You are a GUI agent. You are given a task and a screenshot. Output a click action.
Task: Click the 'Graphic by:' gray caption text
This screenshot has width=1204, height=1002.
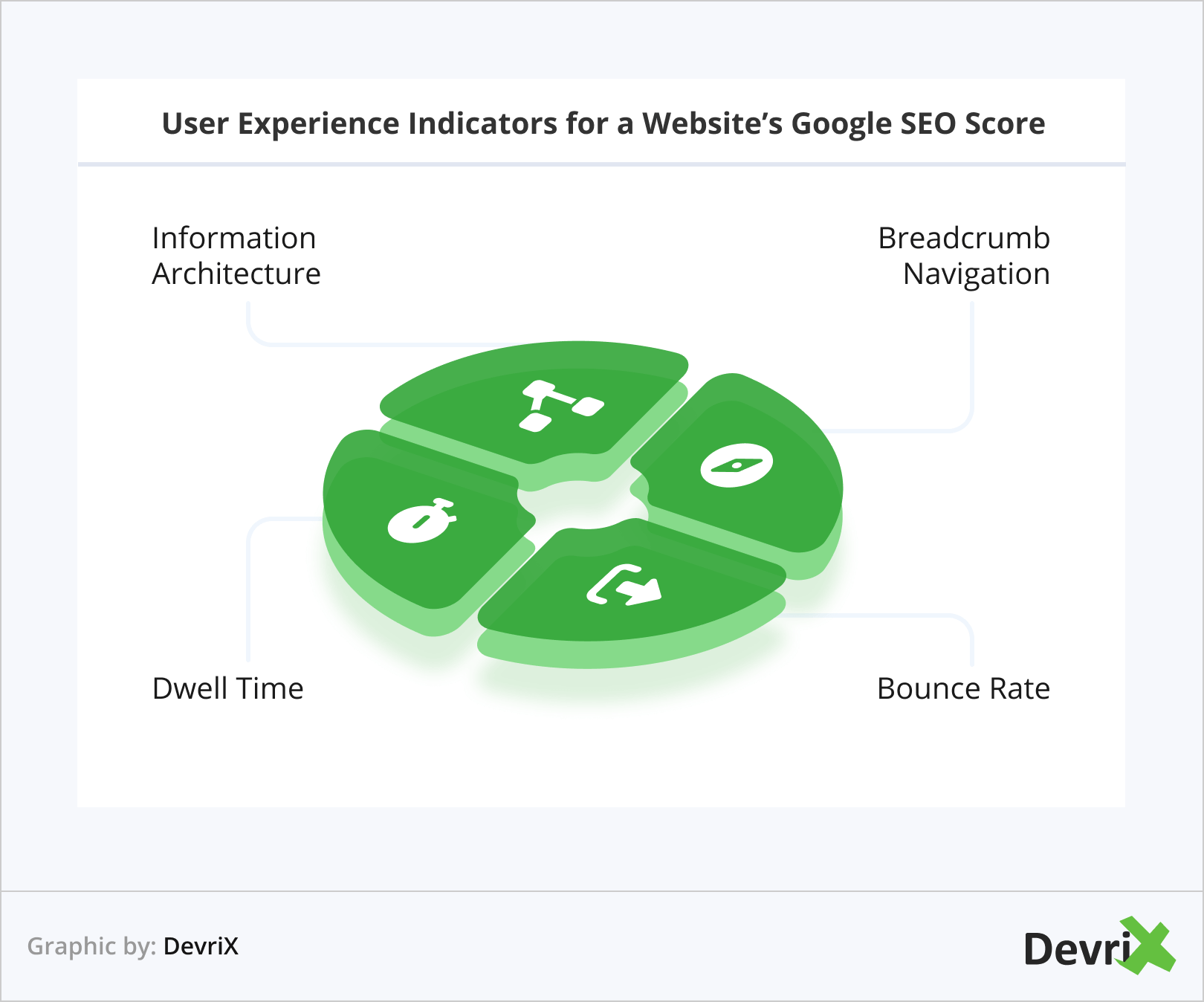click(91, 946)
